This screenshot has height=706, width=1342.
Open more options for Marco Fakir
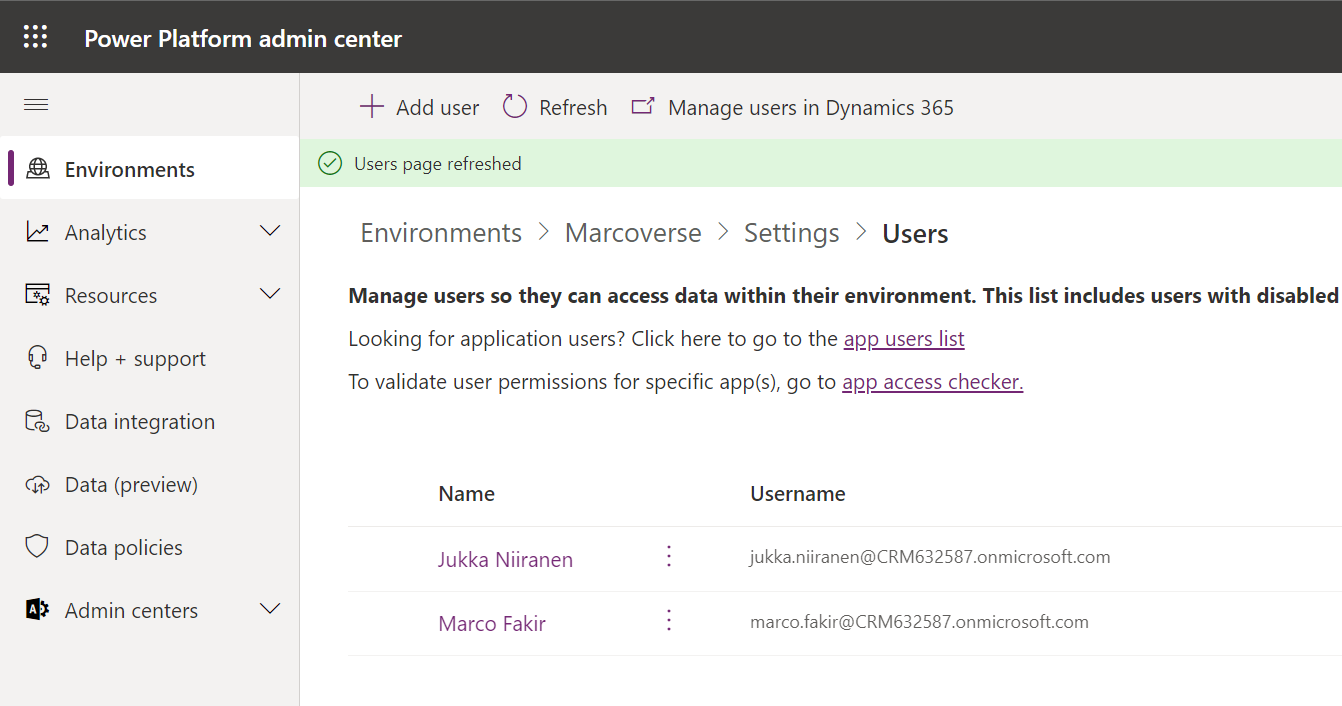[x=670, y=620]
